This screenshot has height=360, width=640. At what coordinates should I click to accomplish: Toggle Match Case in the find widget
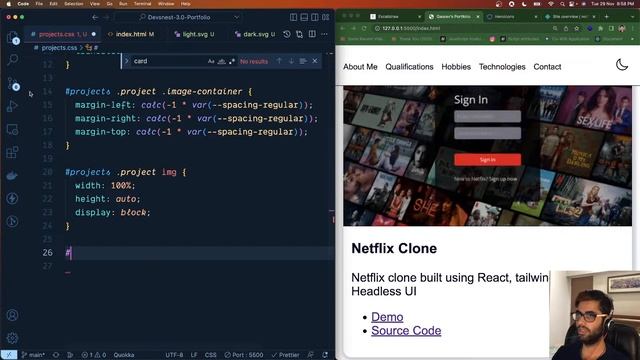[211, 61]
